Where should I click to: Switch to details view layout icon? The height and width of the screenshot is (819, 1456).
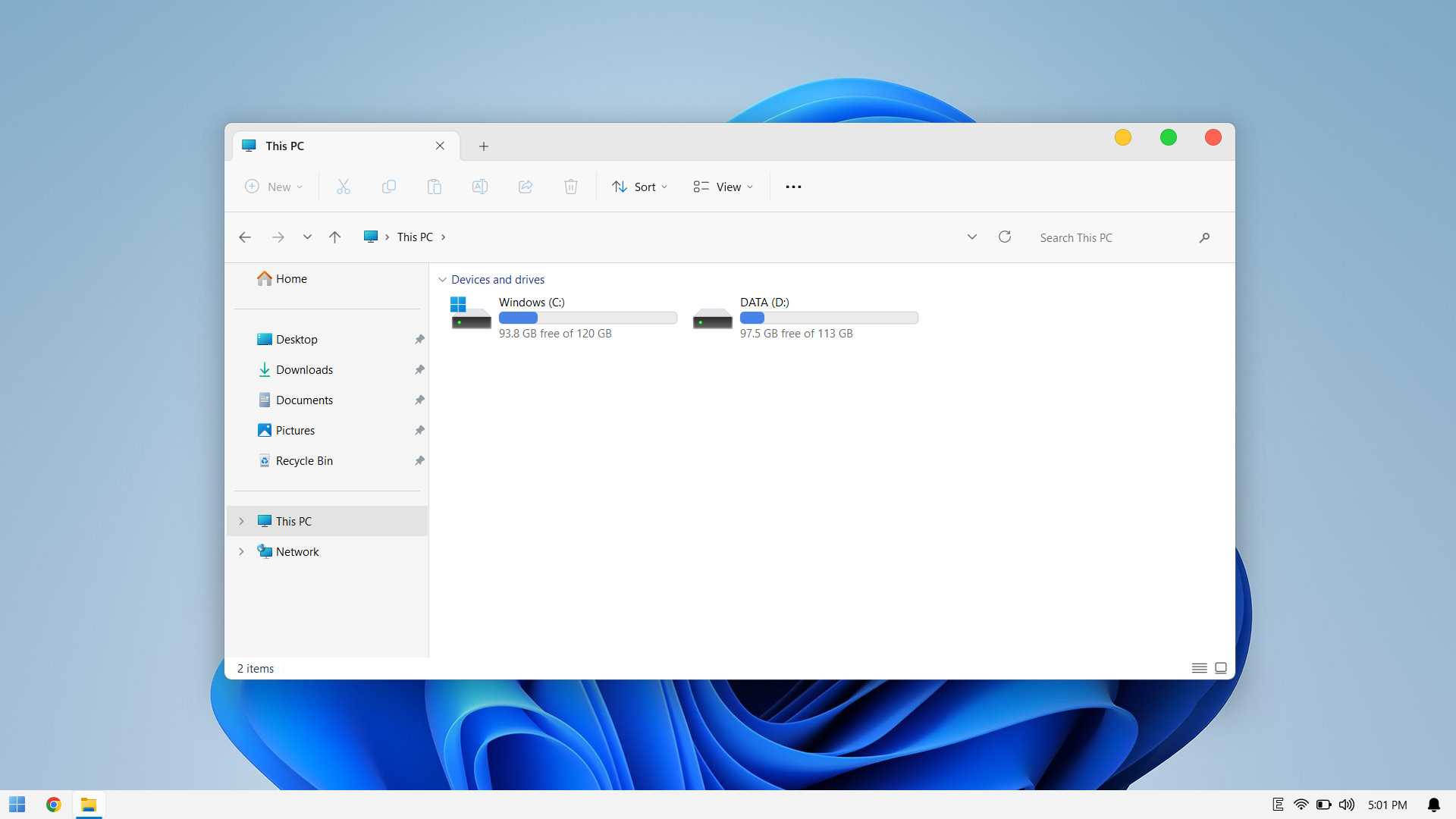(1199, 668)
